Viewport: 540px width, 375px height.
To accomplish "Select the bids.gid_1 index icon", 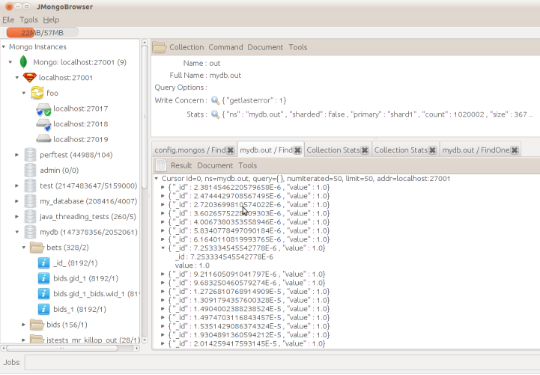I will pyautogui.click(x=44, y=278).
